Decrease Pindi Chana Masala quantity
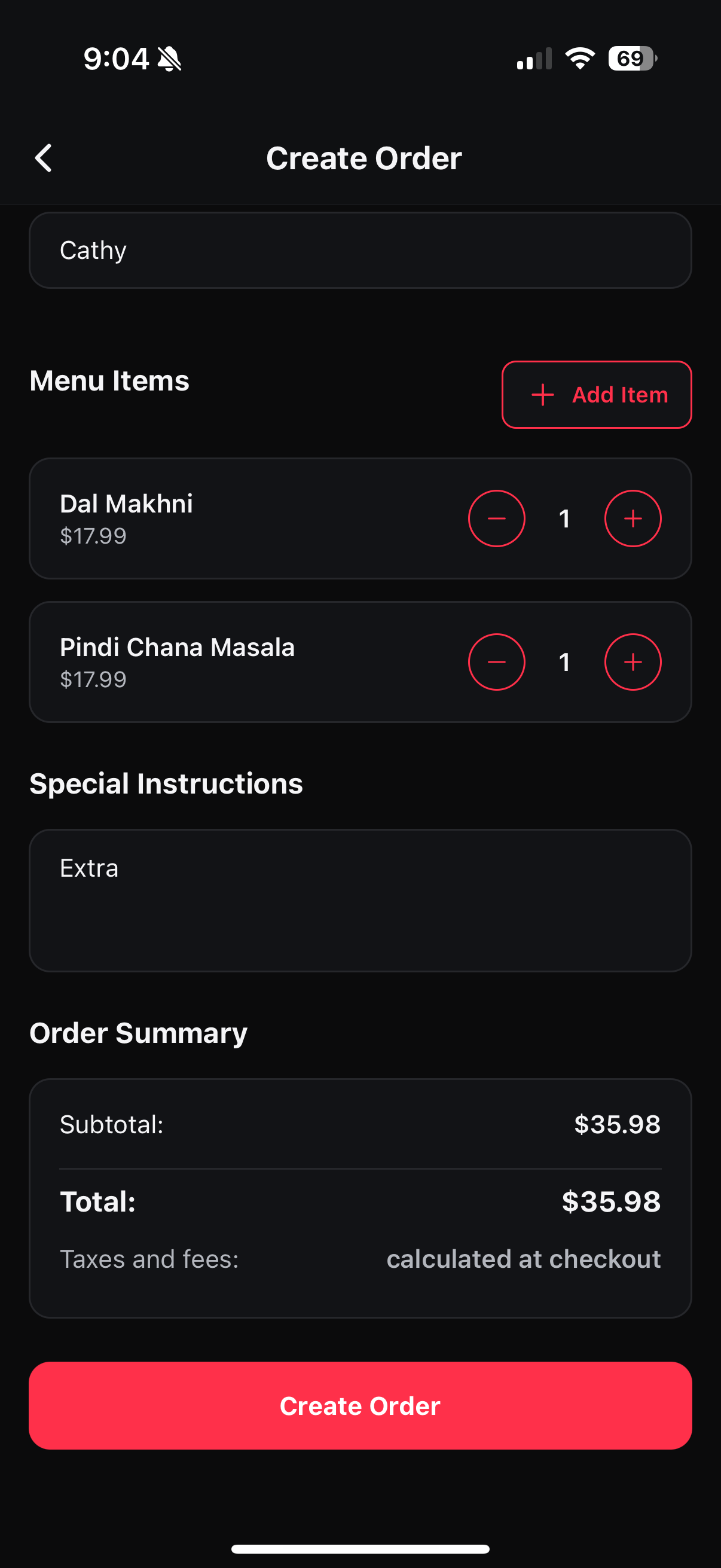 pos(496,662)
